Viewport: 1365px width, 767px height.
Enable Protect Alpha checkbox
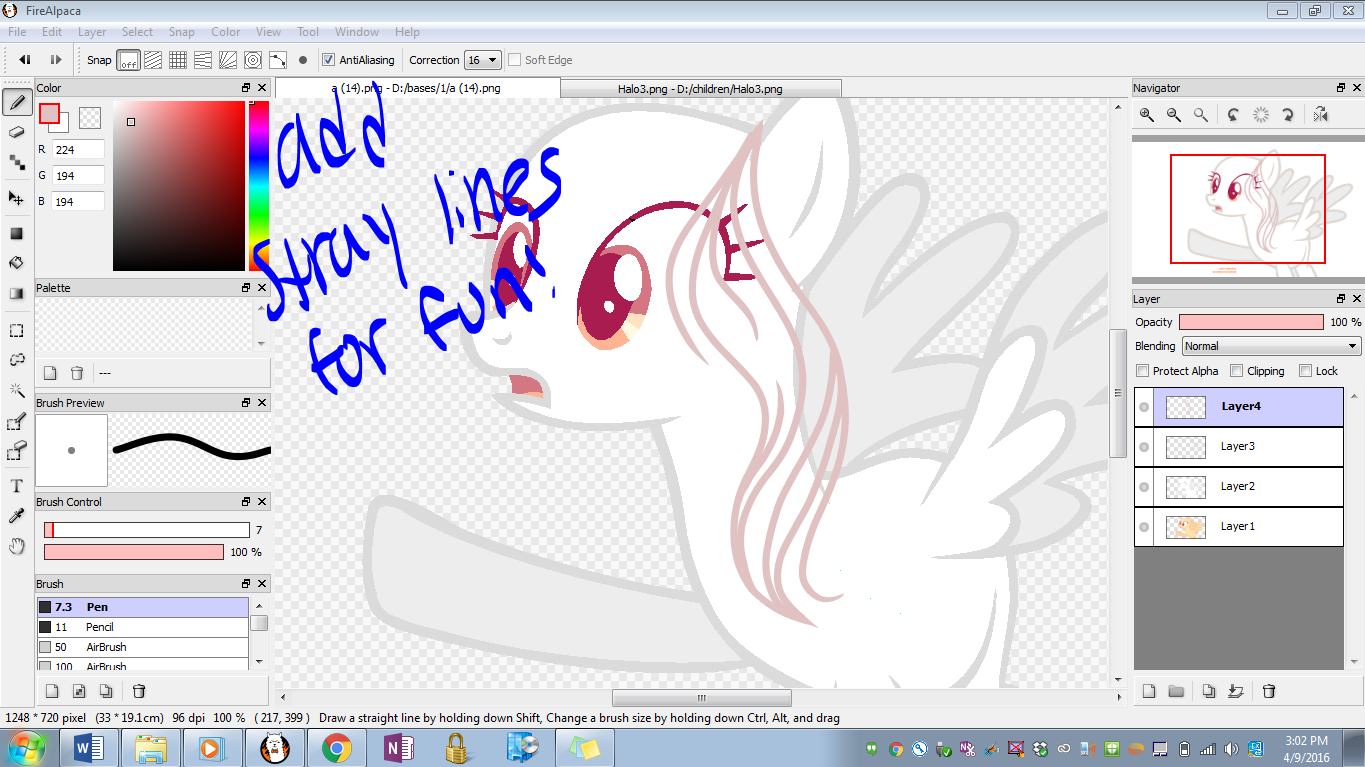click(1143, 371)
